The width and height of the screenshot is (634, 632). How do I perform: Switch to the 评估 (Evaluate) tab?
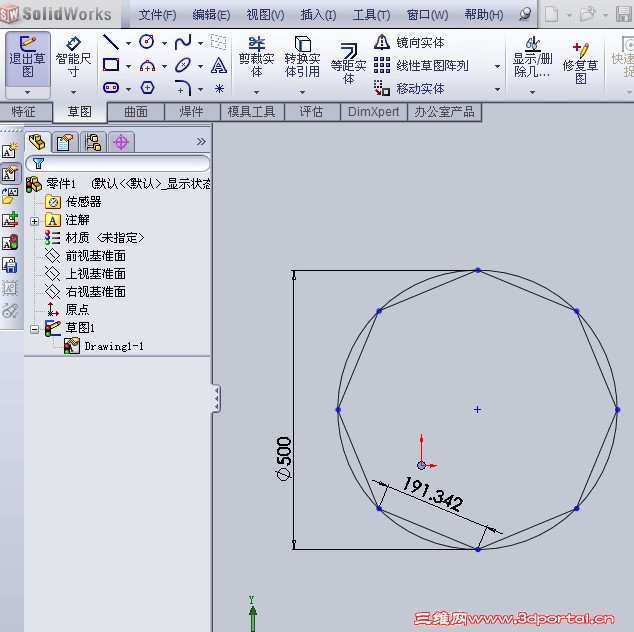click(x=311, y=112)
